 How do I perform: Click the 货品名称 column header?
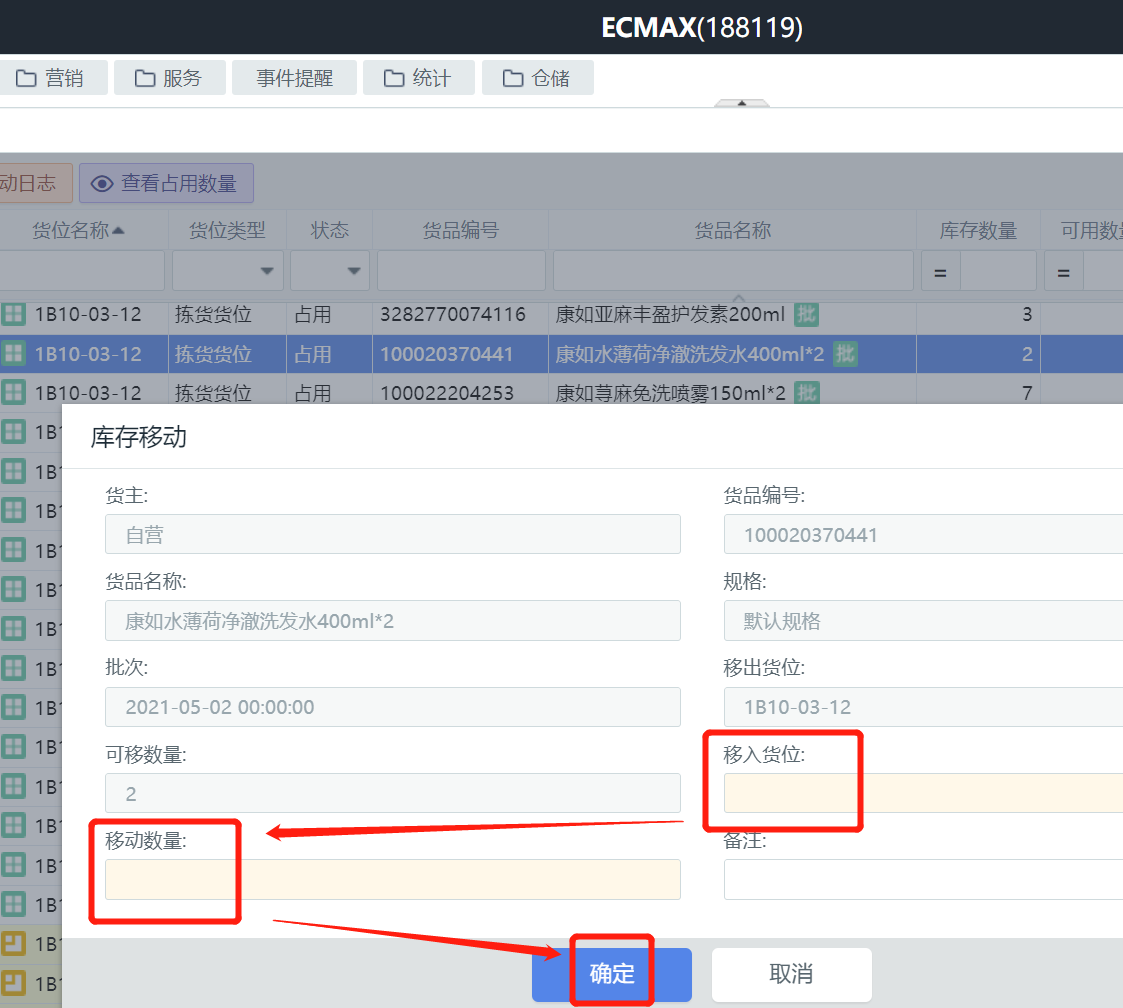[x=733, y=230]
